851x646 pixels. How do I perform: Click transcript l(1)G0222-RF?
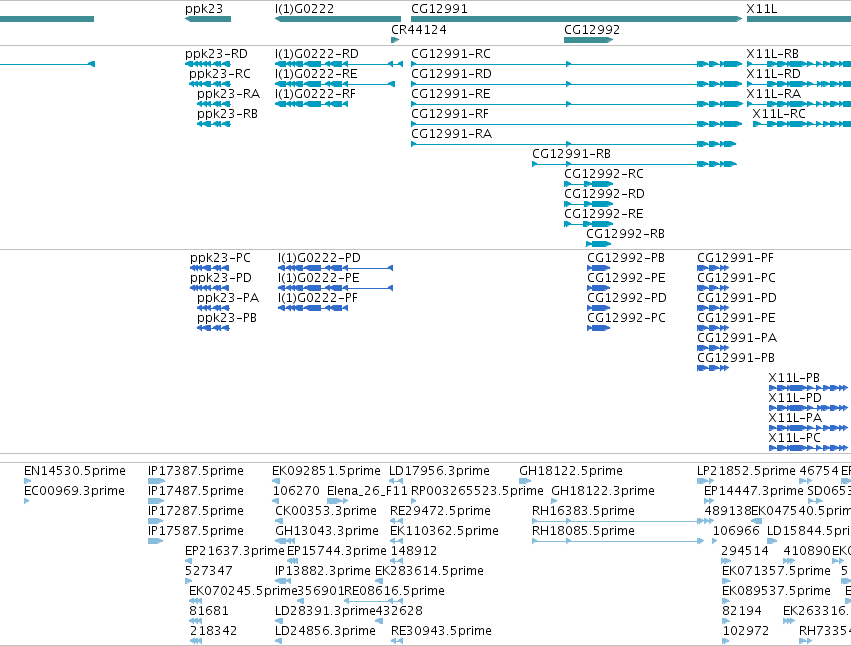[315, 94]
